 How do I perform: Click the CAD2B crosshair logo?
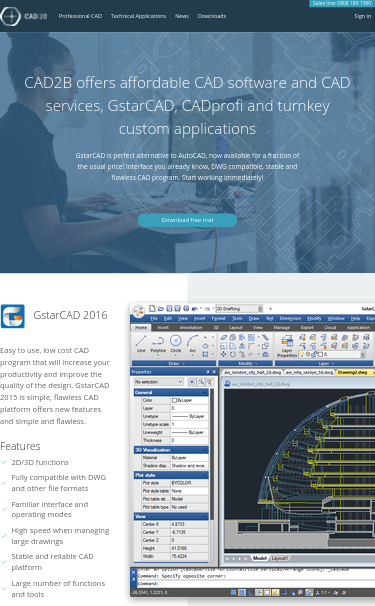(10, 16)
